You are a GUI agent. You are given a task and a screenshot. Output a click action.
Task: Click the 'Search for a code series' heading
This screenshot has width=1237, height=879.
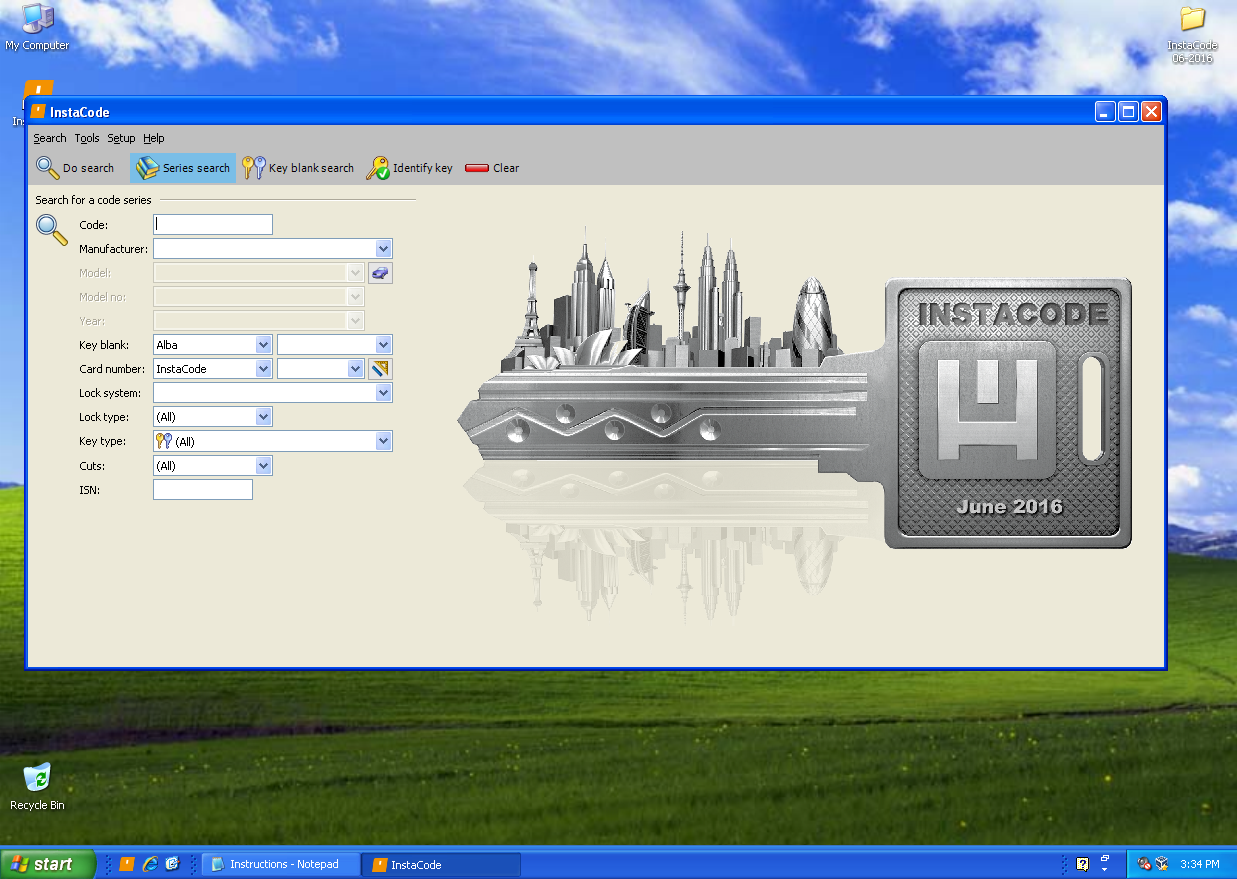click(x=93, y=200)
